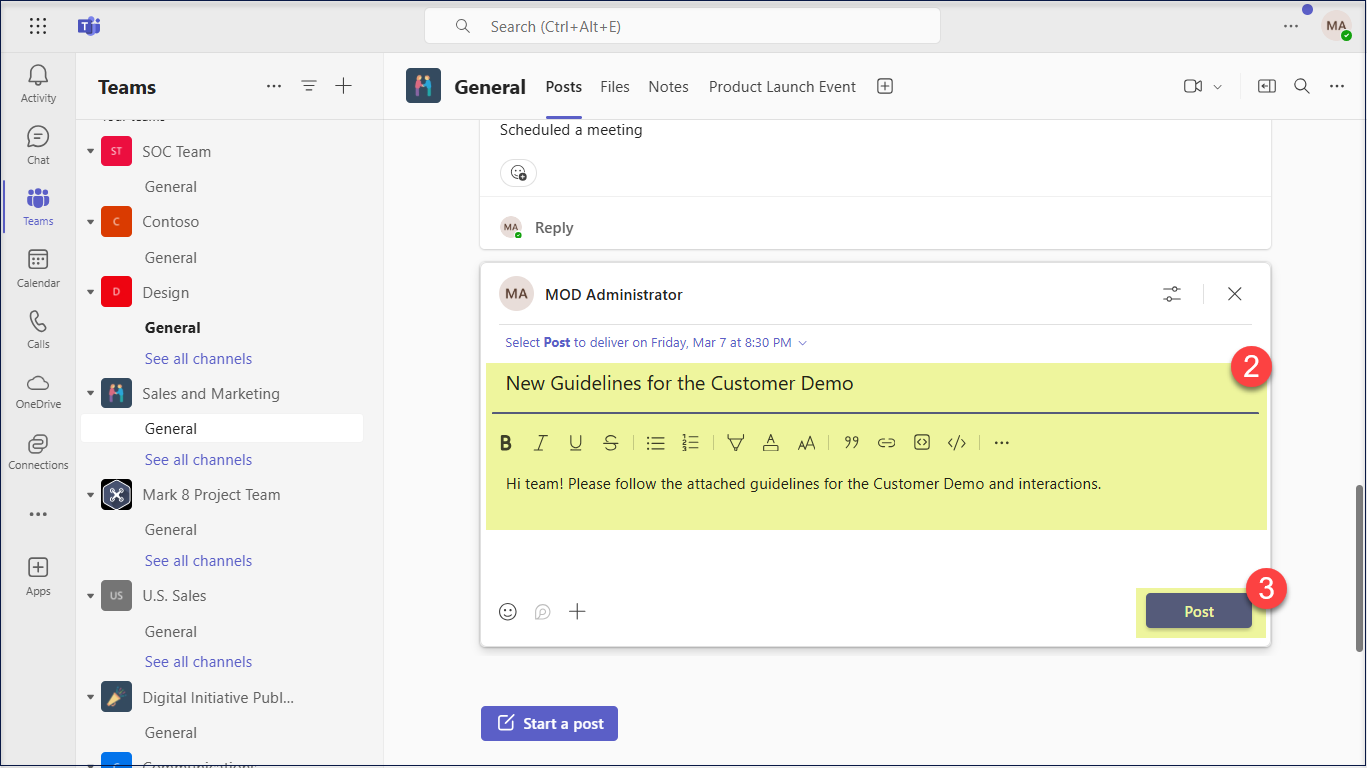The height and width of the screenshot is (768, 1367).
Task: Toggle bold formatting in the post editor
Action: (506, 443)
